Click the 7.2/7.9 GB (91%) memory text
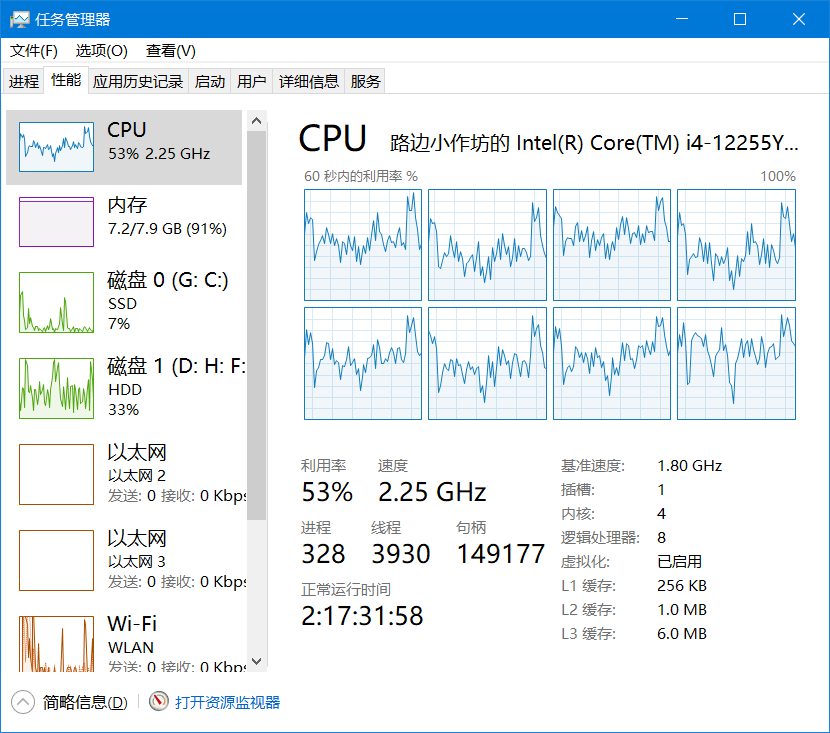Image resolution: width=830 pixels, height=733 pixels. (x=167, y=229)
